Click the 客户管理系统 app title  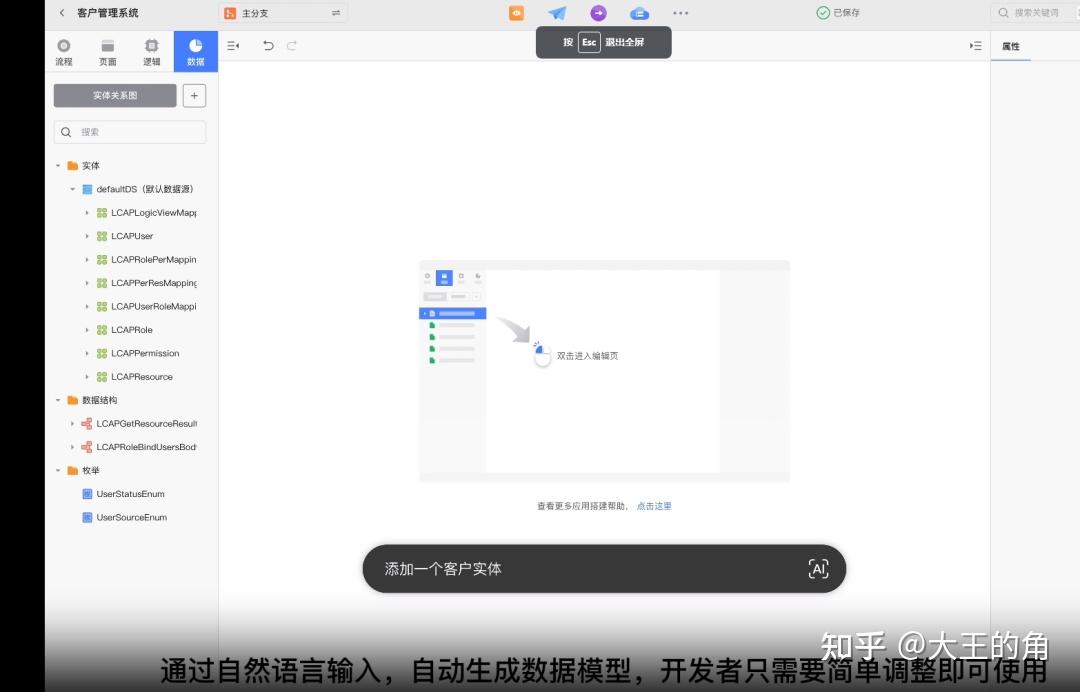pos(107,12)
